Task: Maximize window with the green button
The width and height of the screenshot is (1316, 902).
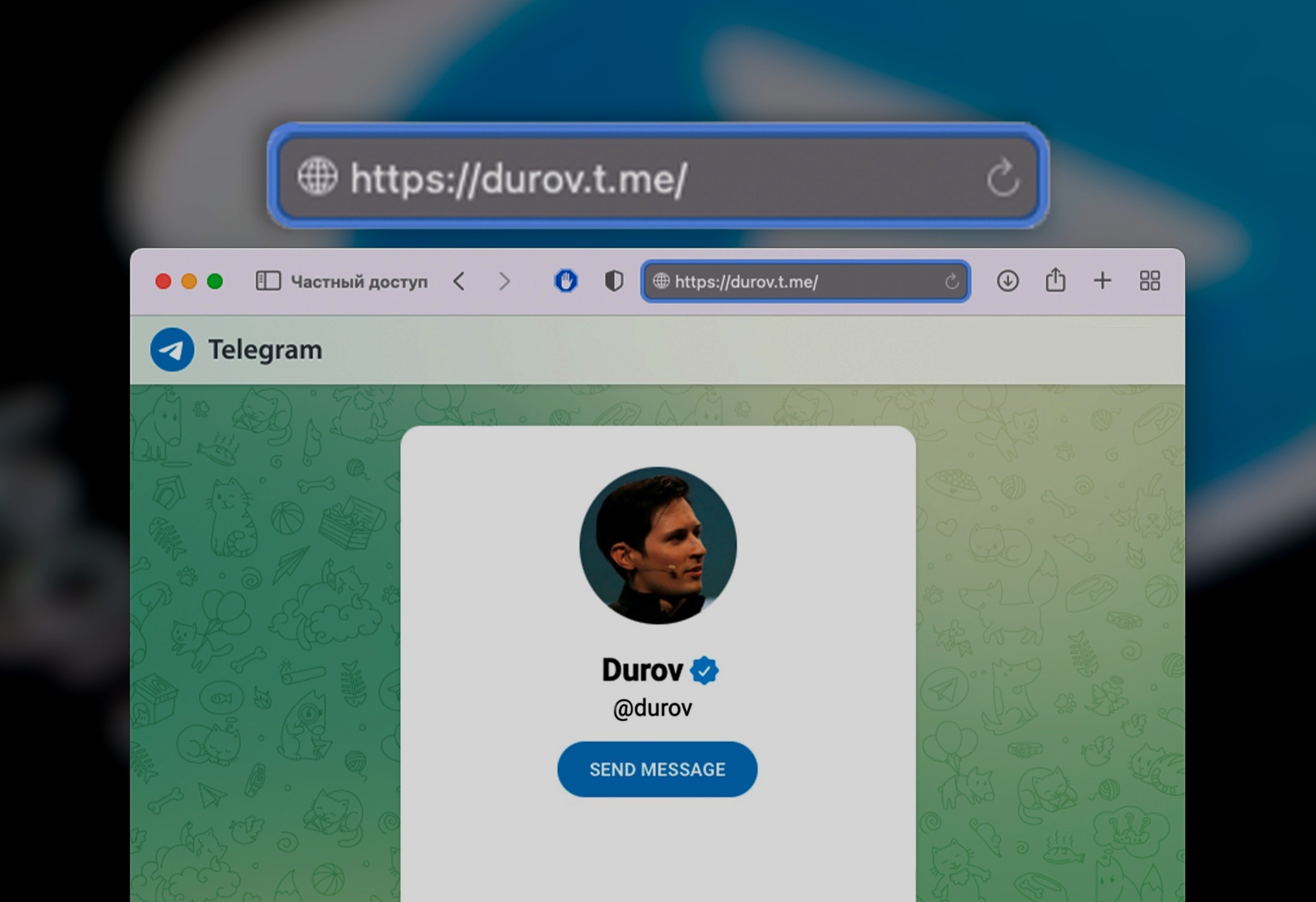Action: [215, 281]
